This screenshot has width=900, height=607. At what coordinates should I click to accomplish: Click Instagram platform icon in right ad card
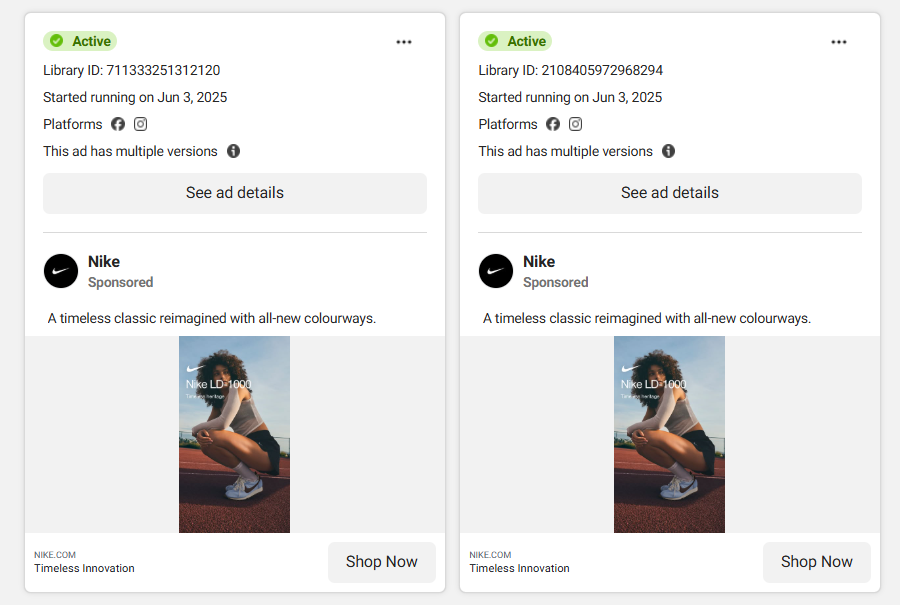click(x=576, y=124)
